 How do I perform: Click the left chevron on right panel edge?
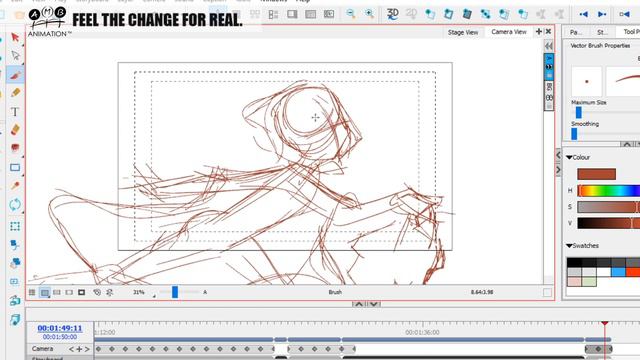[x=558, y=155]
